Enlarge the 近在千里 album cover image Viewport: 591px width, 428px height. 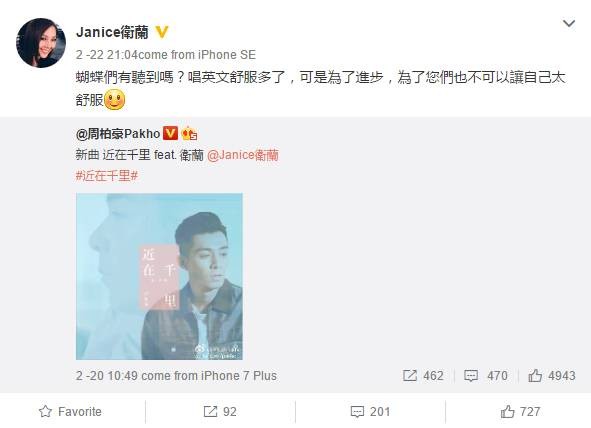[x=159, y=277]
